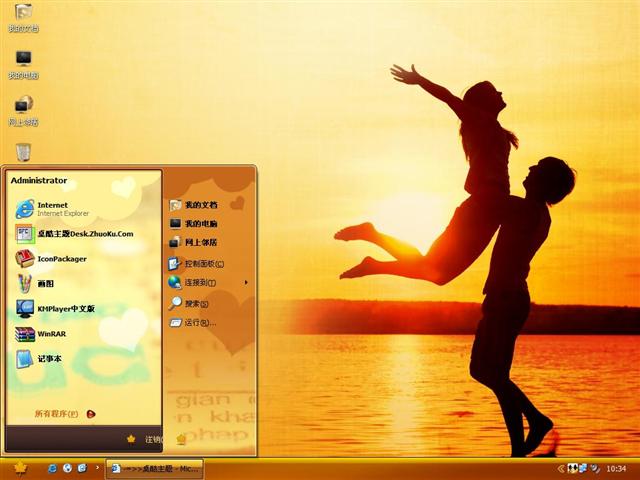Click the third quick launch icon
This screenshot has height=480, width=640.
pos(82,468)
